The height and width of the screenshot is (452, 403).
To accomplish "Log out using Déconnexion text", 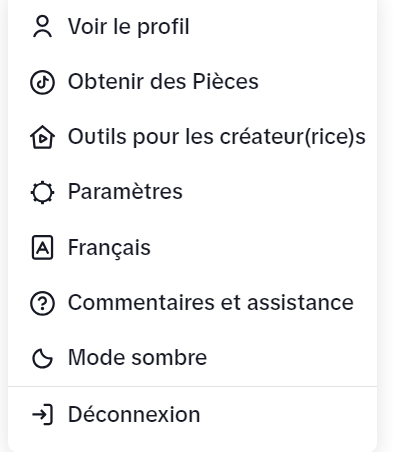I will [134, 414].
